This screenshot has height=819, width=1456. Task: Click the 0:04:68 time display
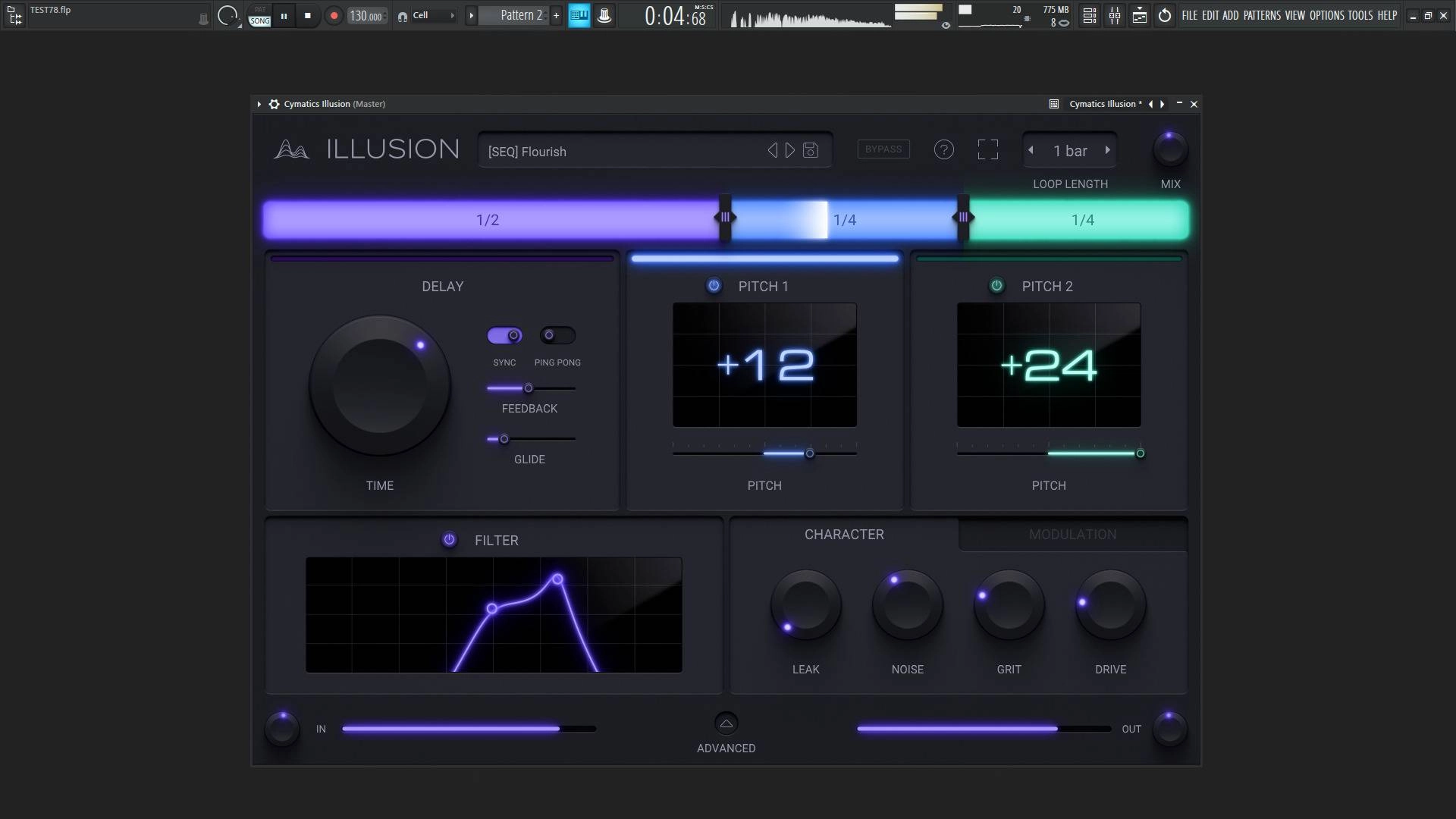tap(677, 16)
